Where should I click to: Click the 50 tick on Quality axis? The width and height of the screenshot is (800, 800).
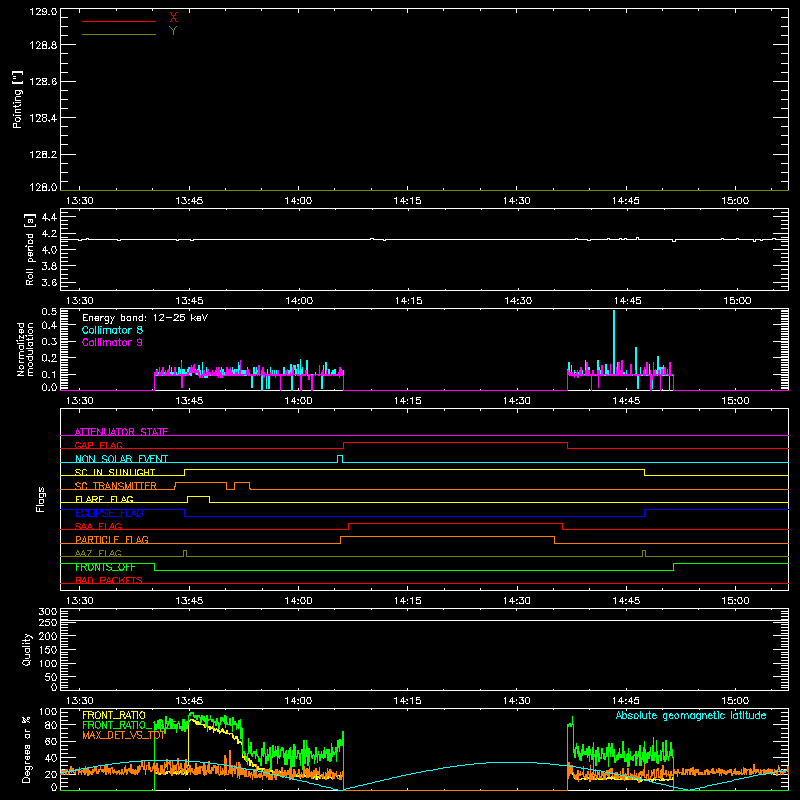click(x=51, y=677)
